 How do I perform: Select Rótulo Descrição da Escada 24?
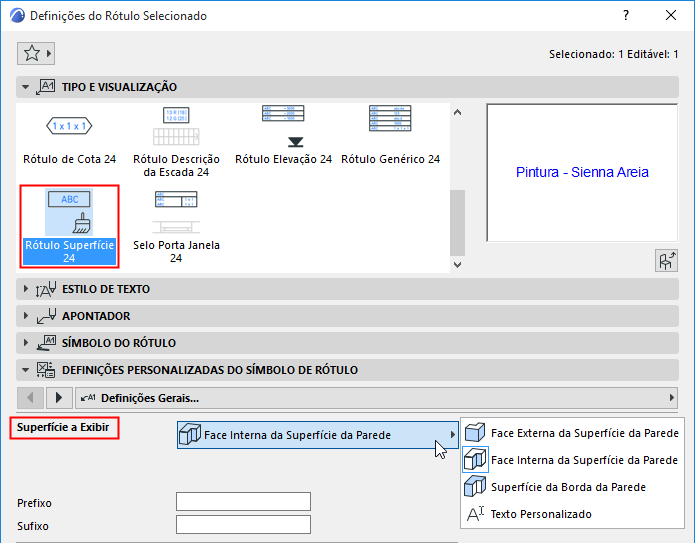[176, 142]
